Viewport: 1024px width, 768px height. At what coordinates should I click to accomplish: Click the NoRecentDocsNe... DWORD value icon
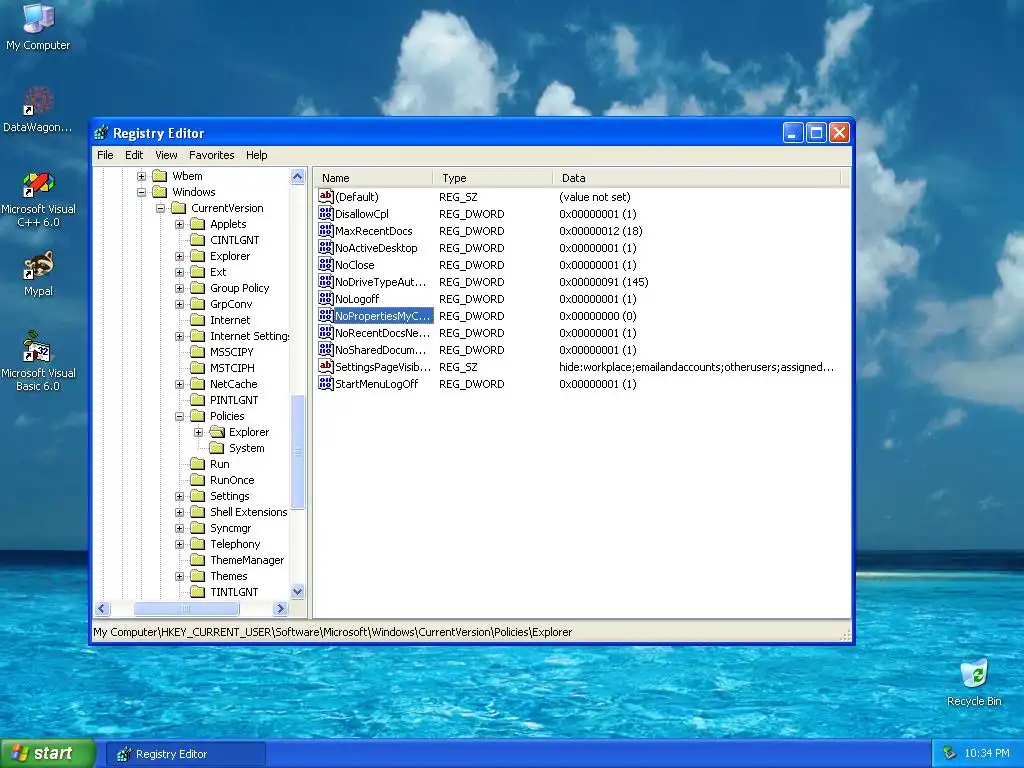pos(326,332)
